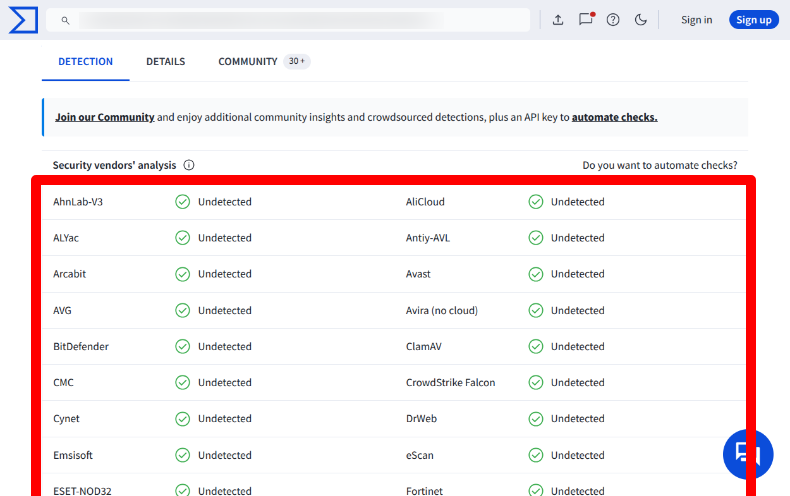The width and height of the screenshot is (790, 496).
Task: Focus the blurred search input field
Action: pyautogui.click(x=288, y=20)
